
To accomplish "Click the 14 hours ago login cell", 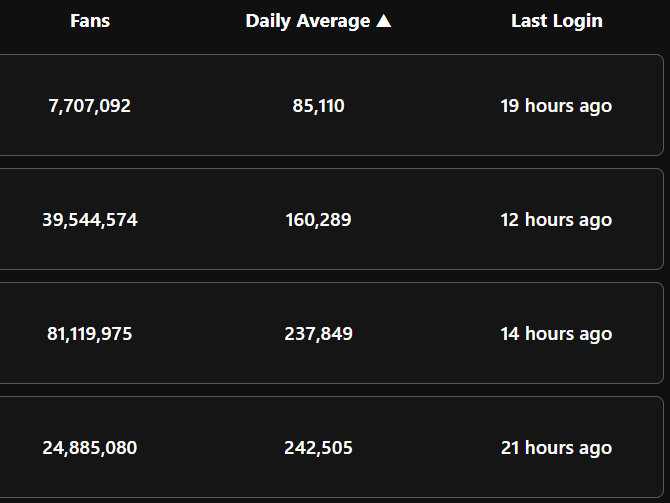I will [x=556, y=334].
